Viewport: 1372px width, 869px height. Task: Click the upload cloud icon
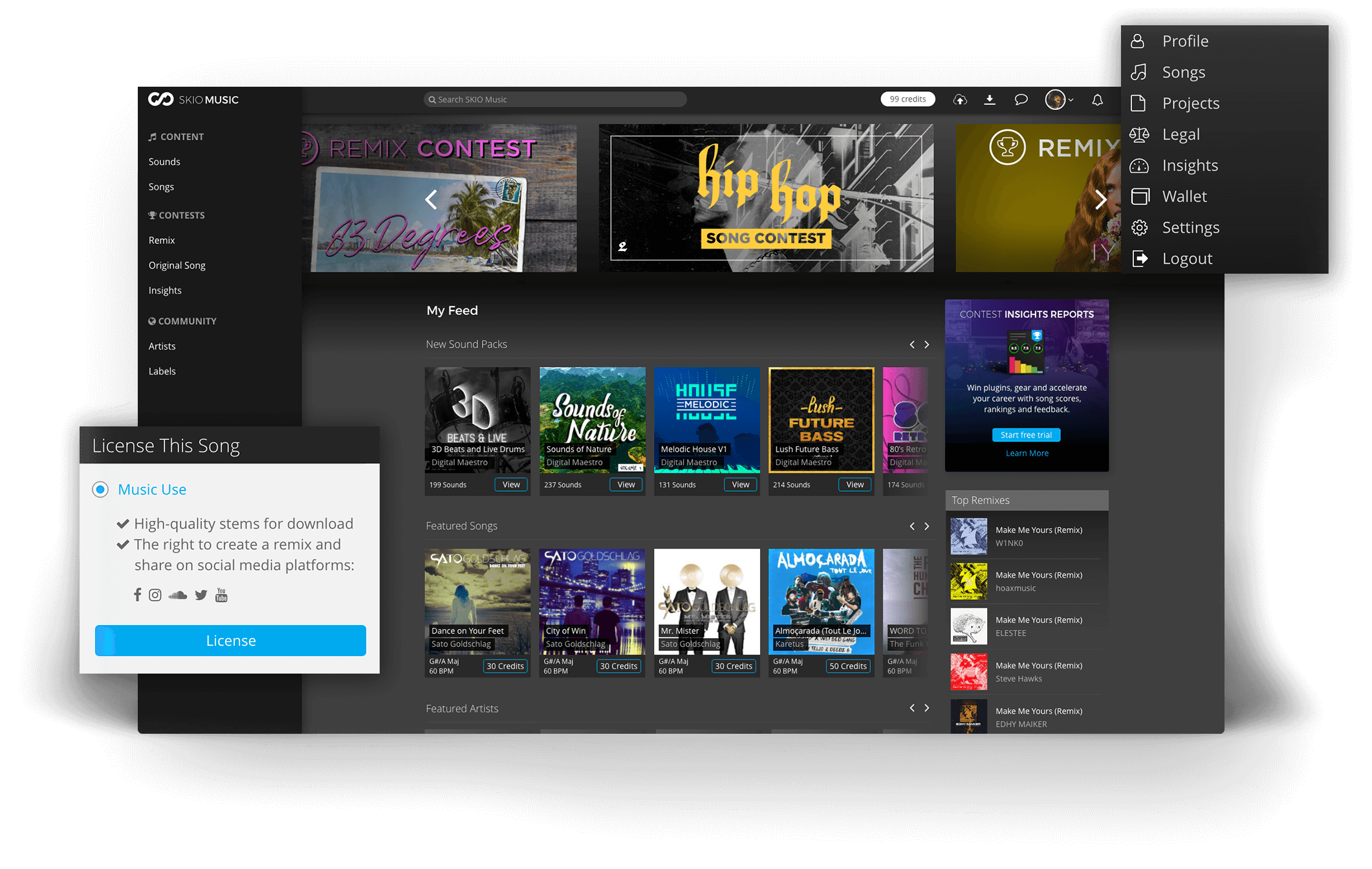click(960, 100)
